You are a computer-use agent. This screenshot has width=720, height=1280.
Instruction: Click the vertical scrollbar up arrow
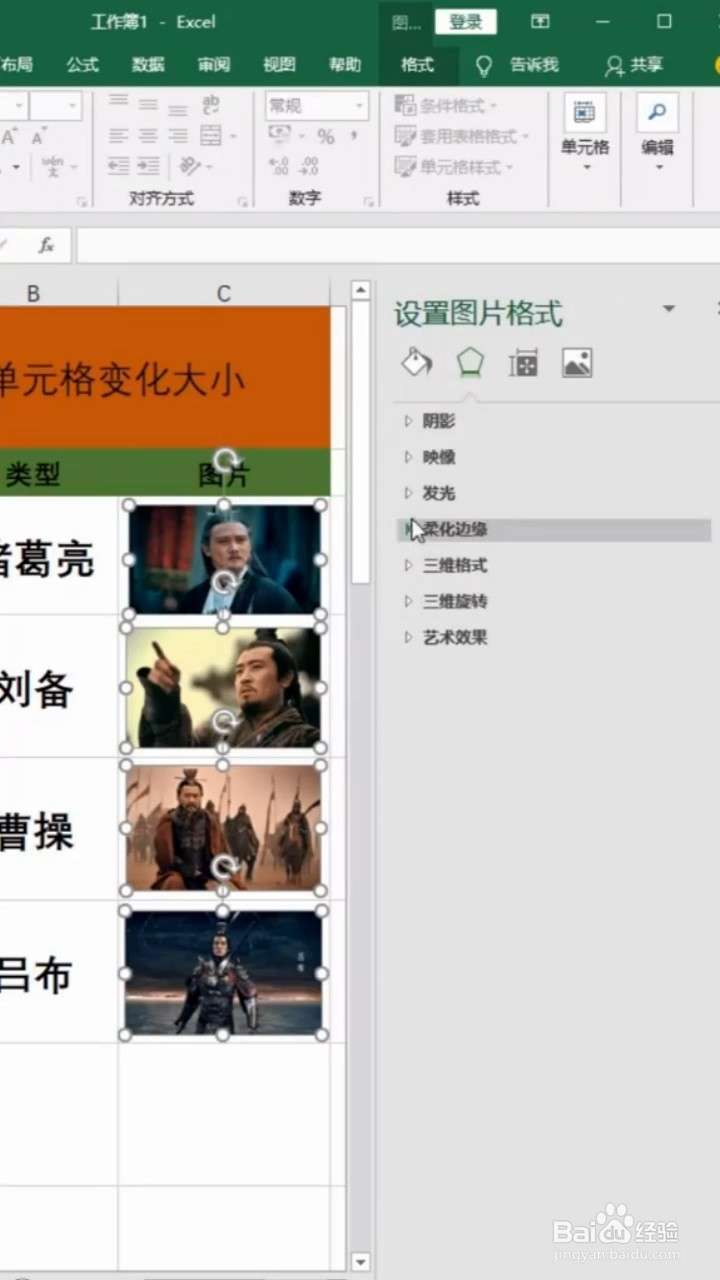[361, 291]
